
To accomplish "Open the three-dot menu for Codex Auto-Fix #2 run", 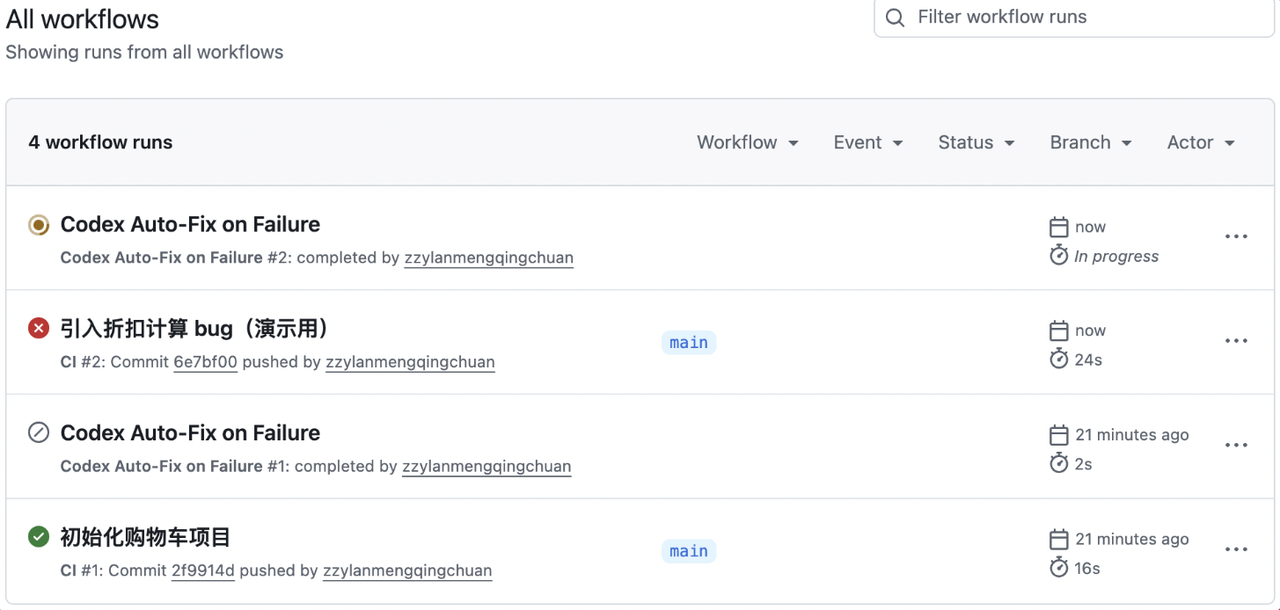I will click(1236, 237).
